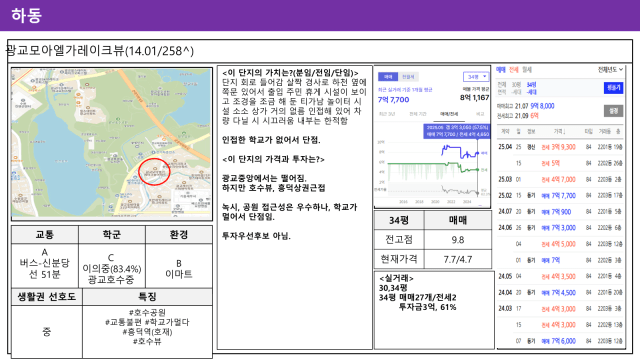640x360 pixels.
Task: Sort transactions by the 가격 column header
Action: 559,131
